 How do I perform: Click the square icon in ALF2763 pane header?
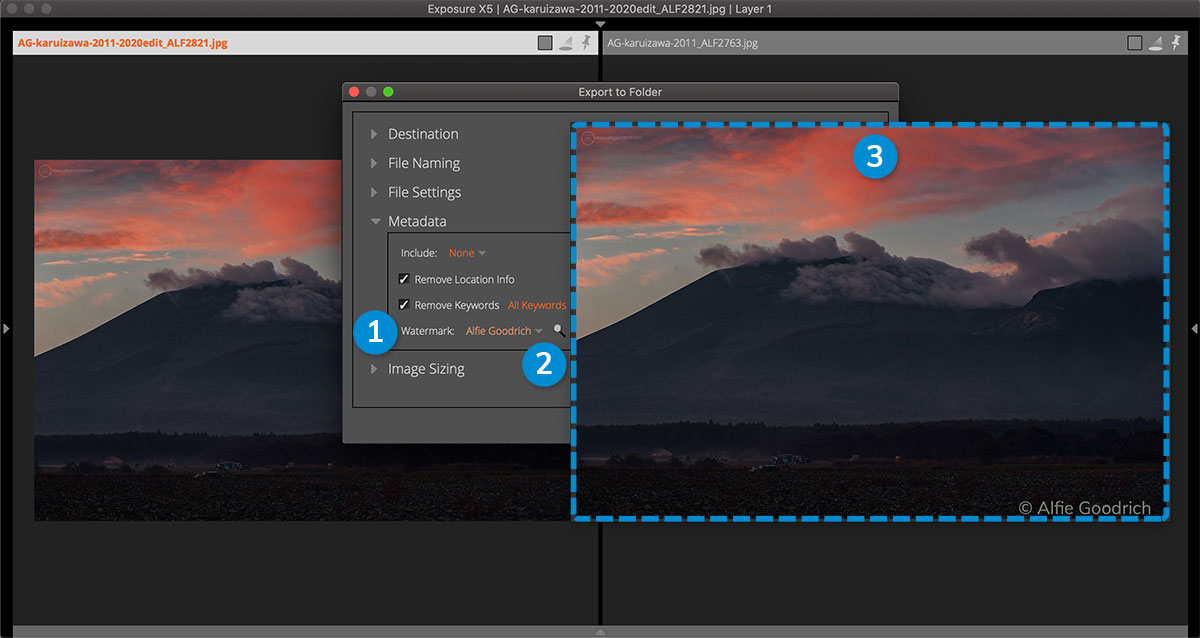coord(1134,43)
